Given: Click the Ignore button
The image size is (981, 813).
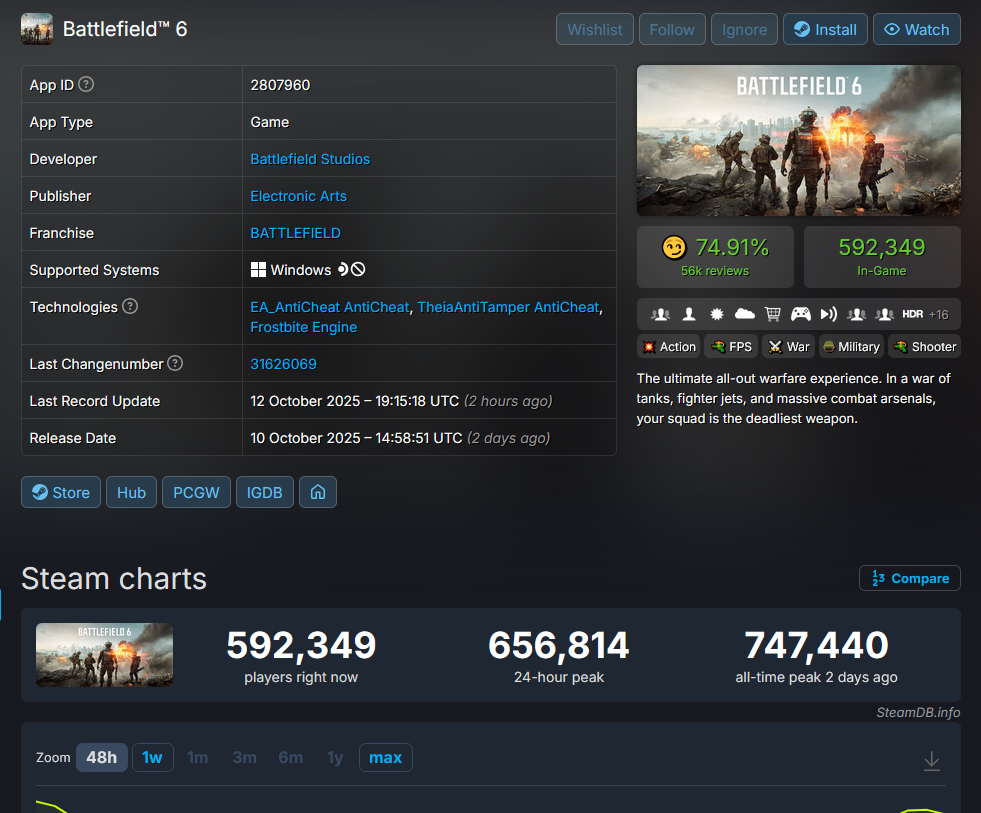Looking at the screenshot, I should click(744, 29).
